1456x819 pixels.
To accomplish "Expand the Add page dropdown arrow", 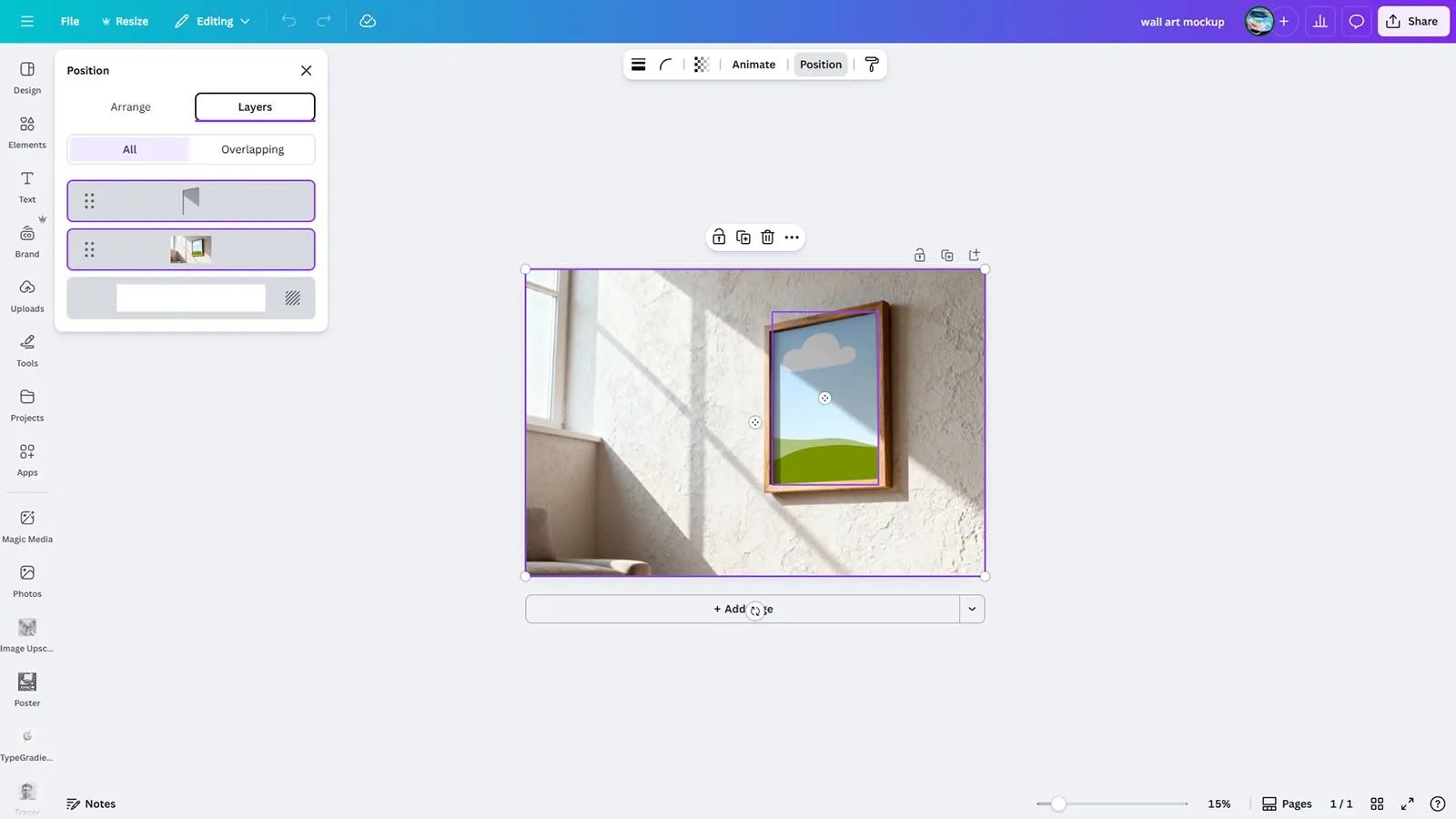I will pyautogui.click(x=972, y=609).
